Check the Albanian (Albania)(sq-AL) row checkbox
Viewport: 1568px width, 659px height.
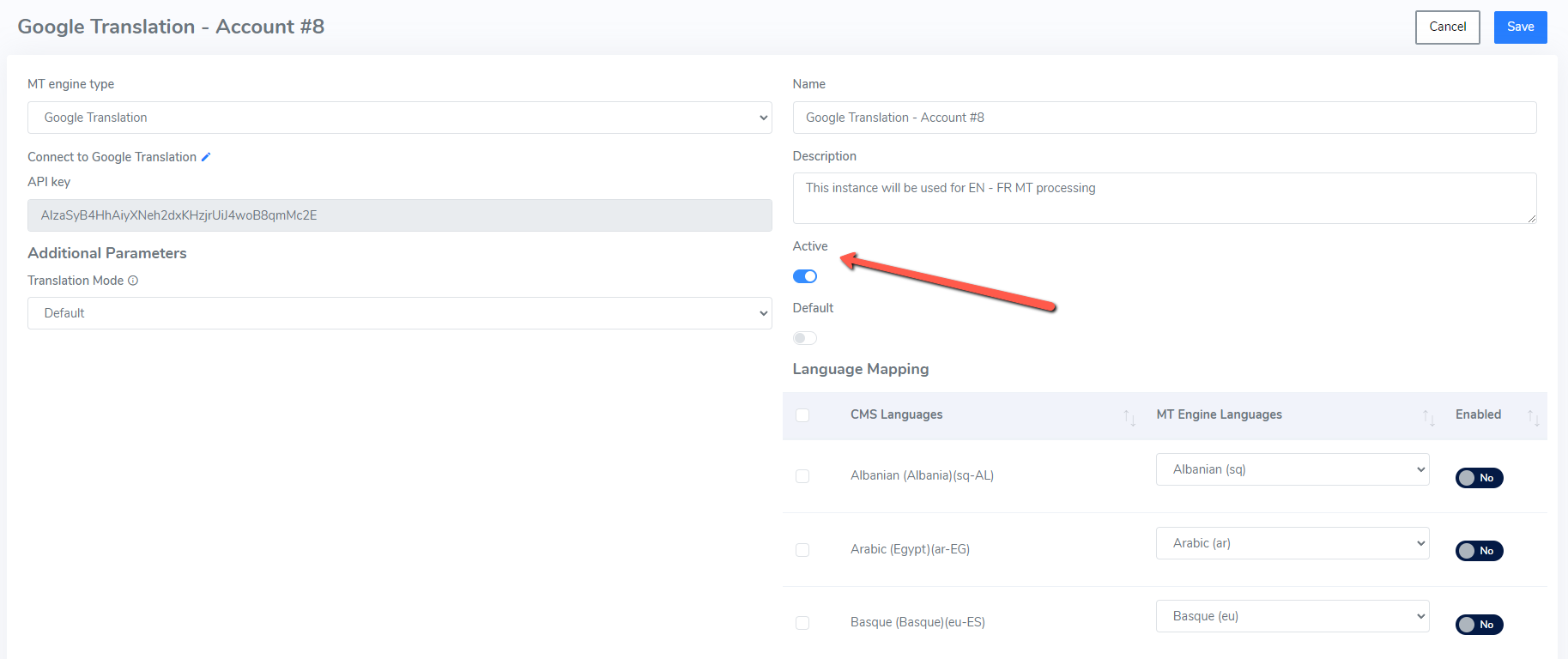(x=802, y=476)
